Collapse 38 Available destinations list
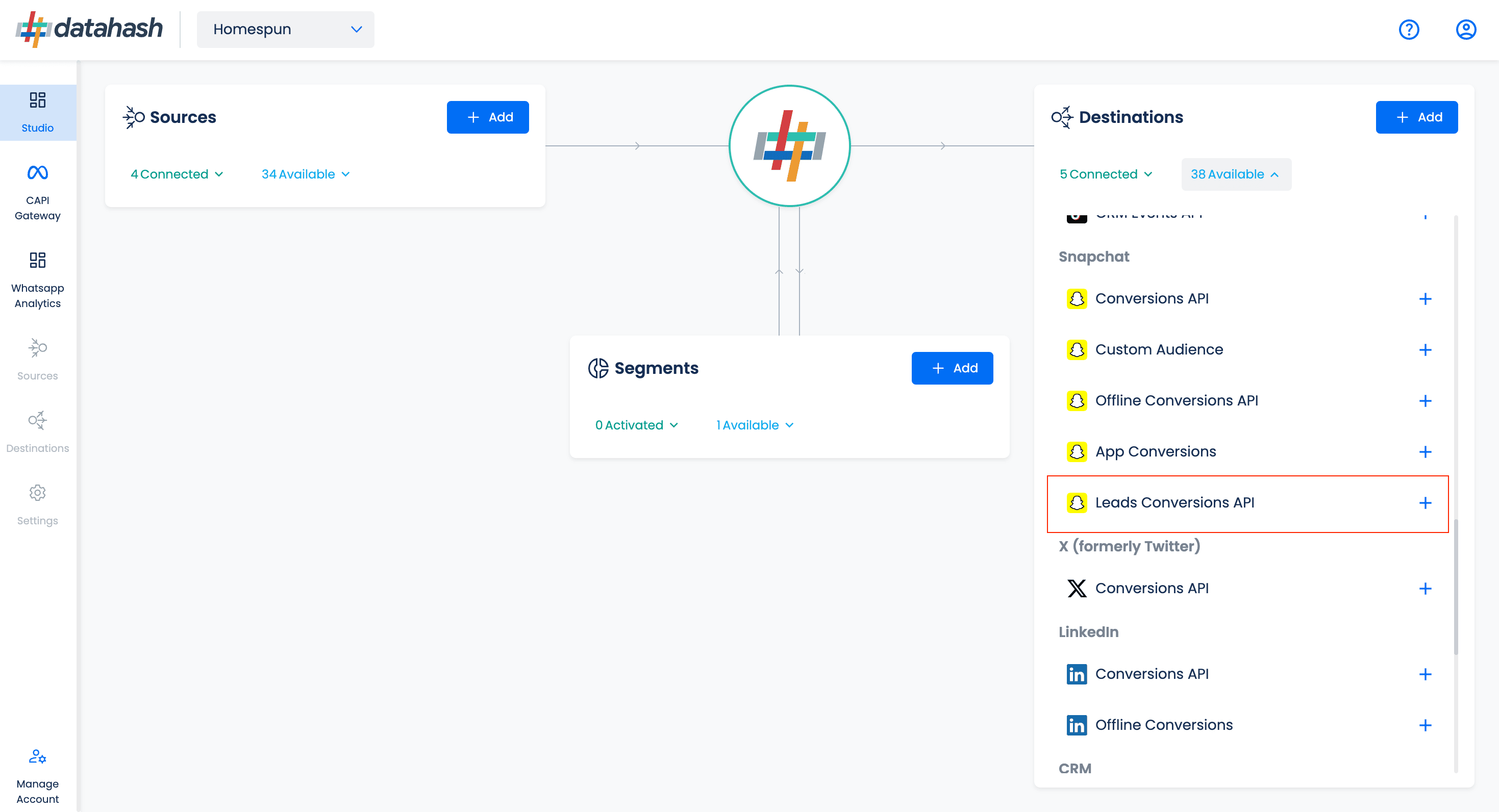 tap(1236, 174)
